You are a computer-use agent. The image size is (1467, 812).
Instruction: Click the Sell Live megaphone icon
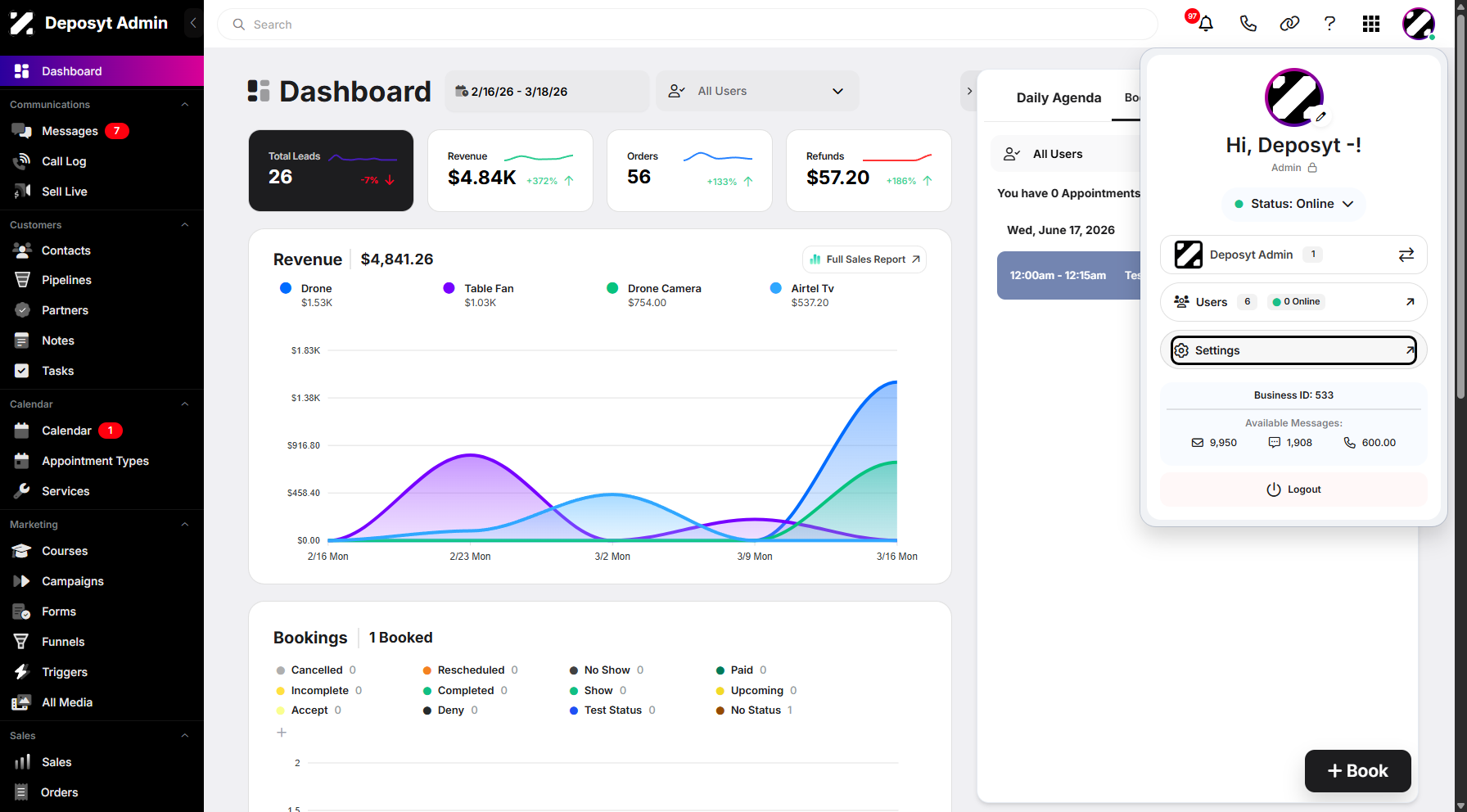coord(22,192)
